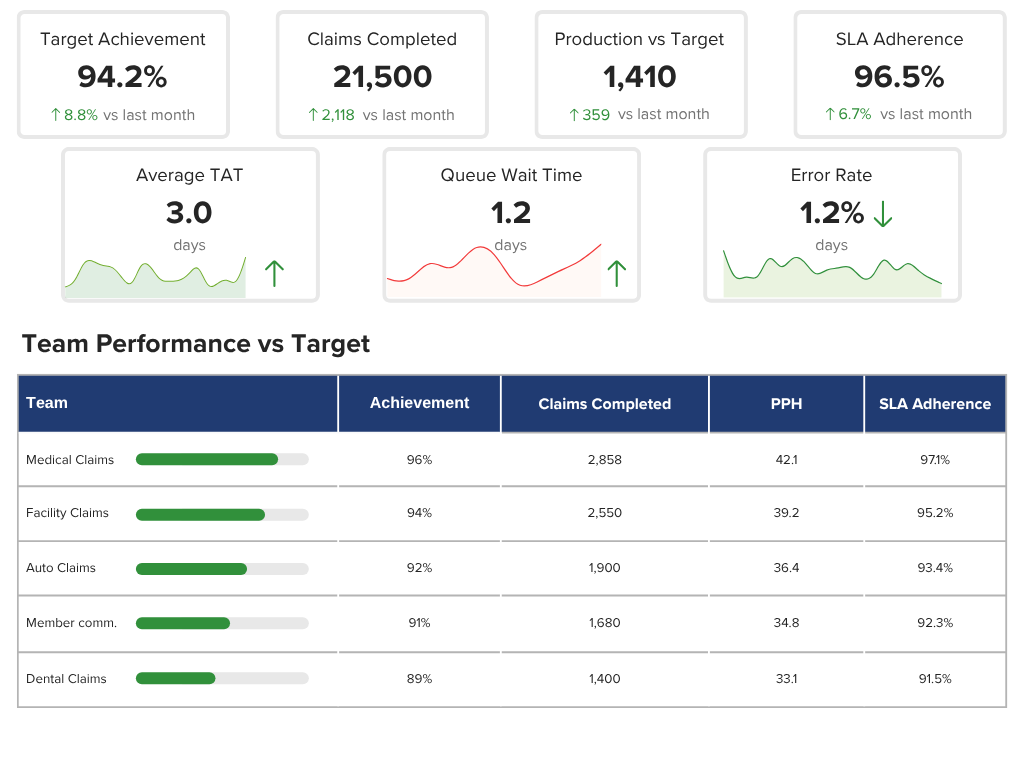Click the Target Achievement card title
Image resolution: width=1024 pixels, height=768 pixels.
[x=123, y=39]
